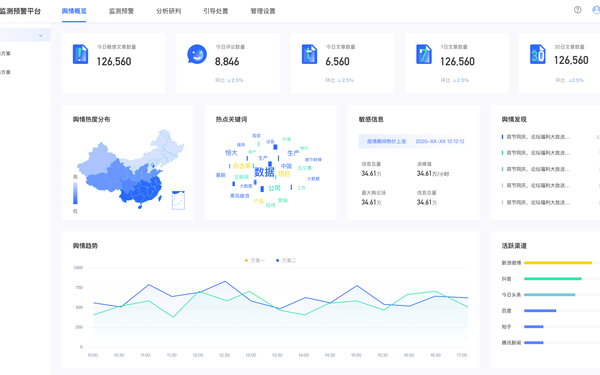Switch to the 分析研判 tab

coord(168,11)
